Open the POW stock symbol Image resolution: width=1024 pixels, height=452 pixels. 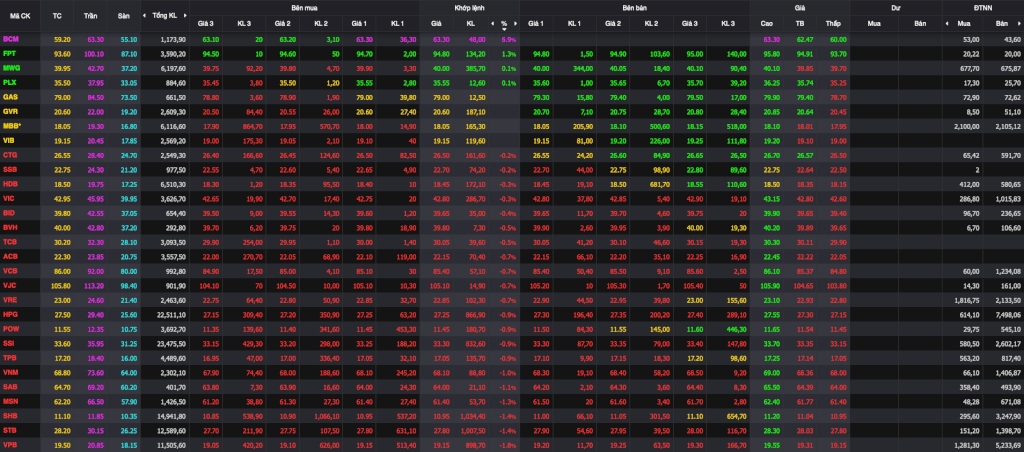click(10, 327)
